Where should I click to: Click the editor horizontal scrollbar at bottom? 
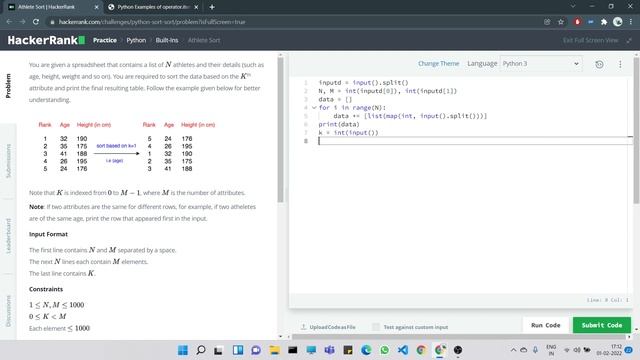[458, 337]
